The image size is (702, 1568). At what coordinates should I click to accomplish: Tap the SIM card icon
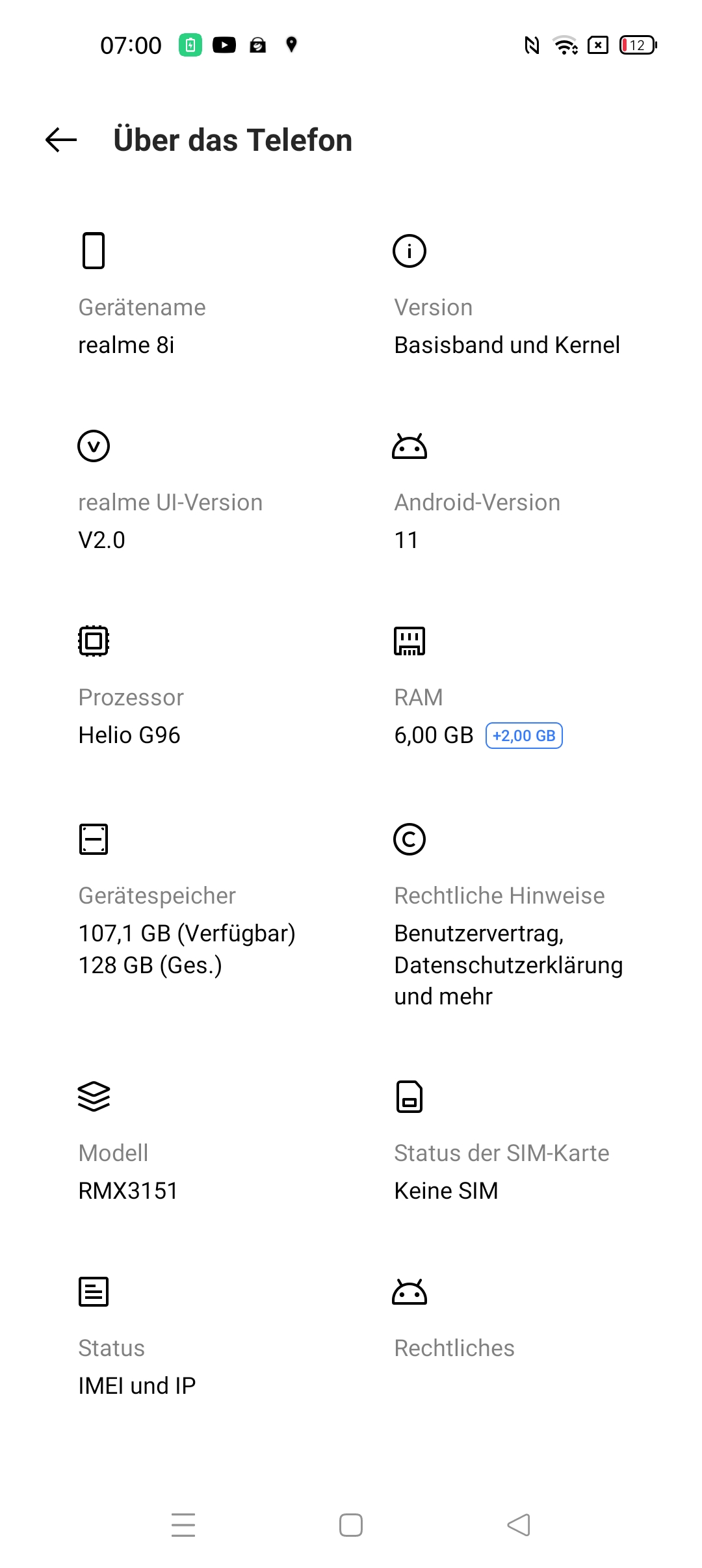tap(409, 1097)
